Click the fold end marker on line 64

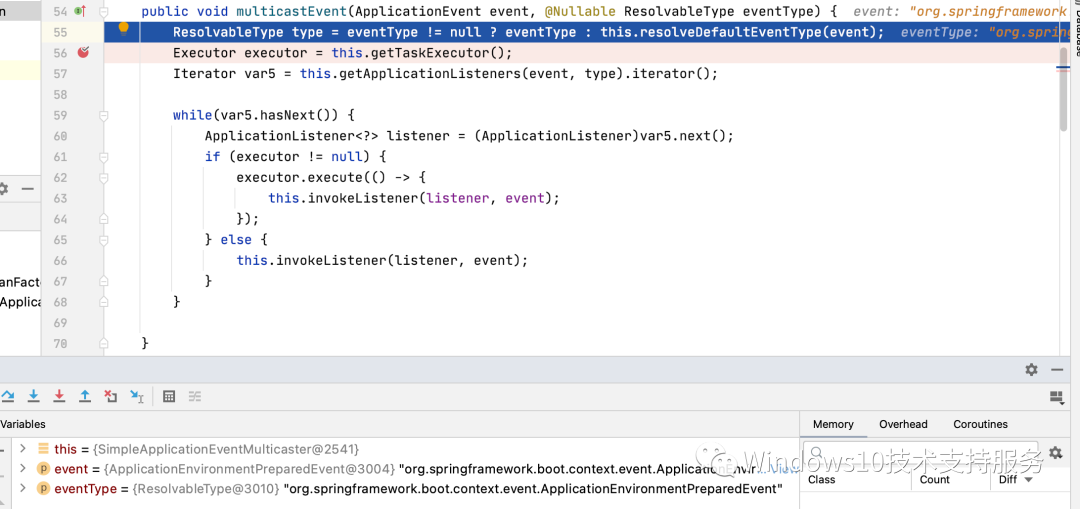(104, 219)
